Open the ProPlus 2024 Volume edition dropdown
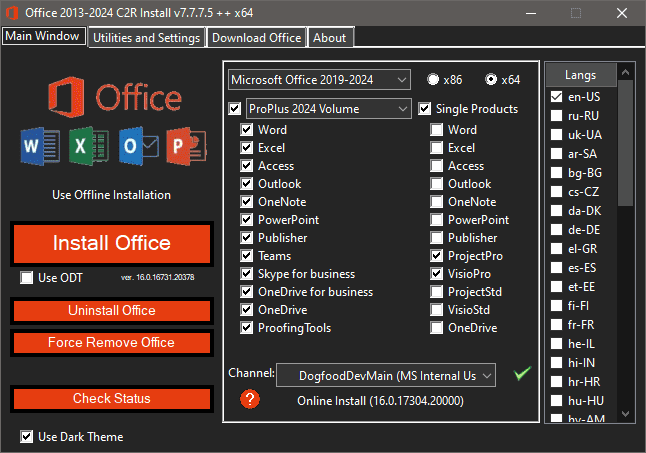This screenshot has width=646, height=453. (328, 109)
